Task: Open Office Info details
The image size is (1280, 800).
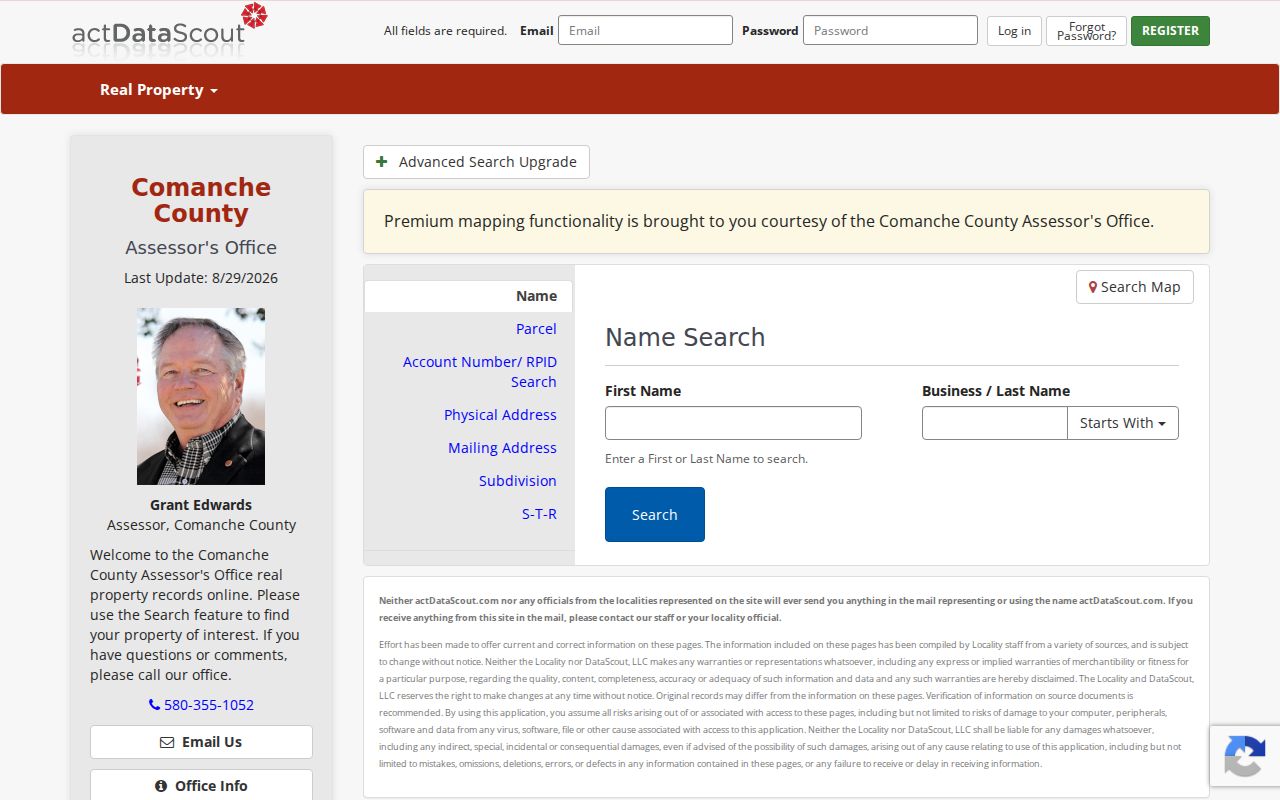Action: [201, 785]
